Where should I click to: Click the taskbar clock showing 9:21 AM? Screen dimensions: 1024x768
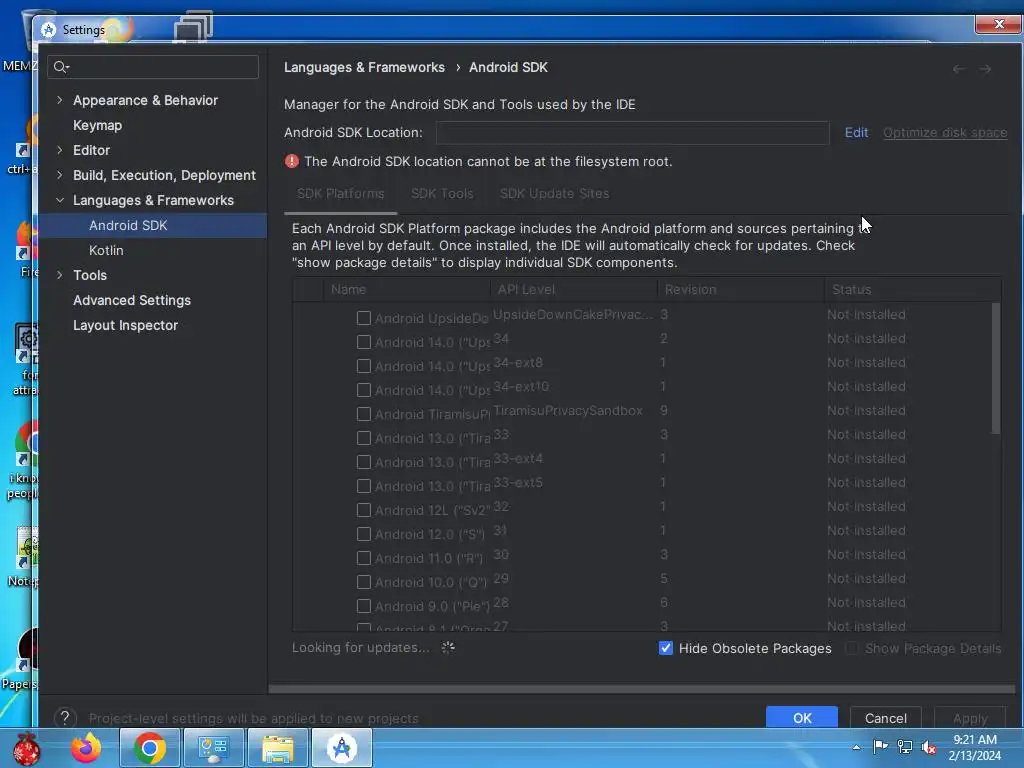[x=974, y=747]
